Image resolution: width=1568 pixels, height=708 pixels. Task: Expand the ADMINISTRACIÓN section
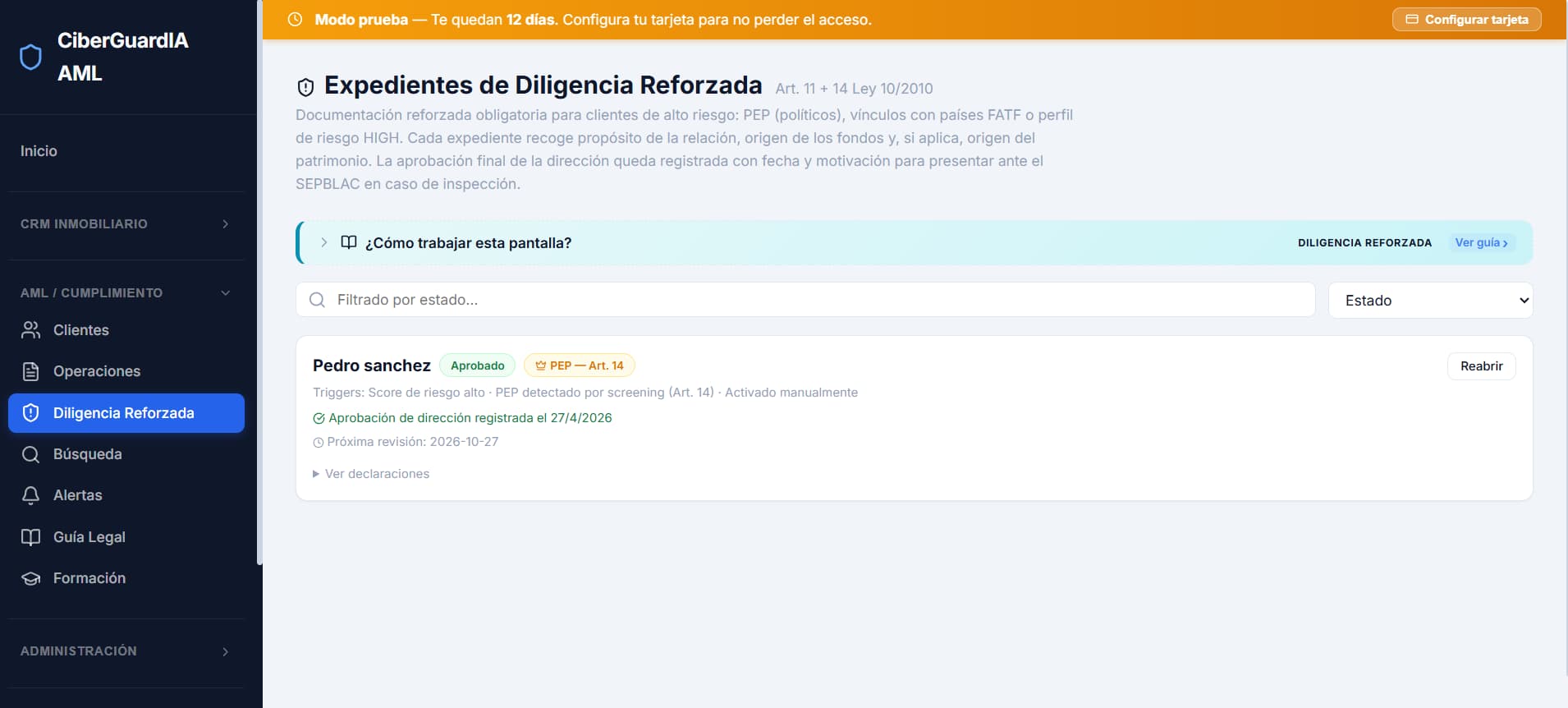126,651
